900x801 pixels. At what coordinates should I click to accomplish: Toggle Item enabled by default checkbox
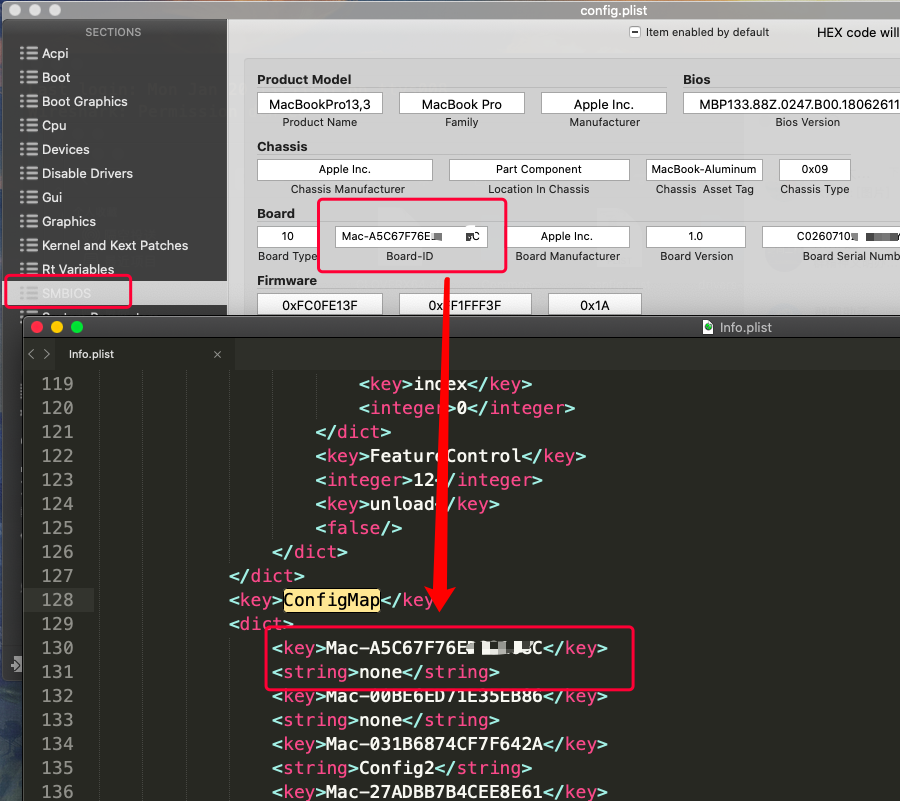(x=635, y=32)
